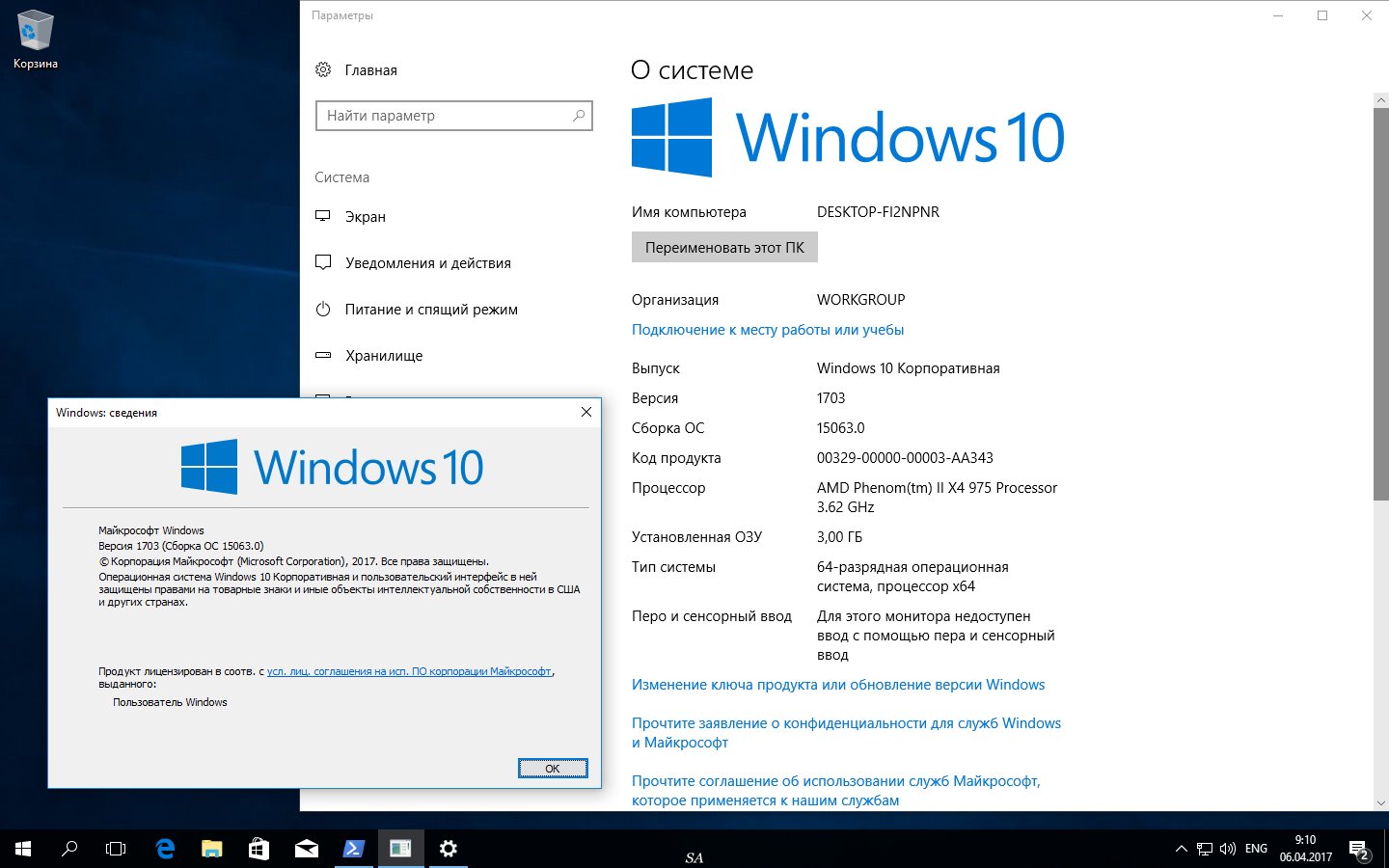Viewport: 1389px width, 868px height.
Task: Open license agreement link in winver dialog
Action: 409,671
